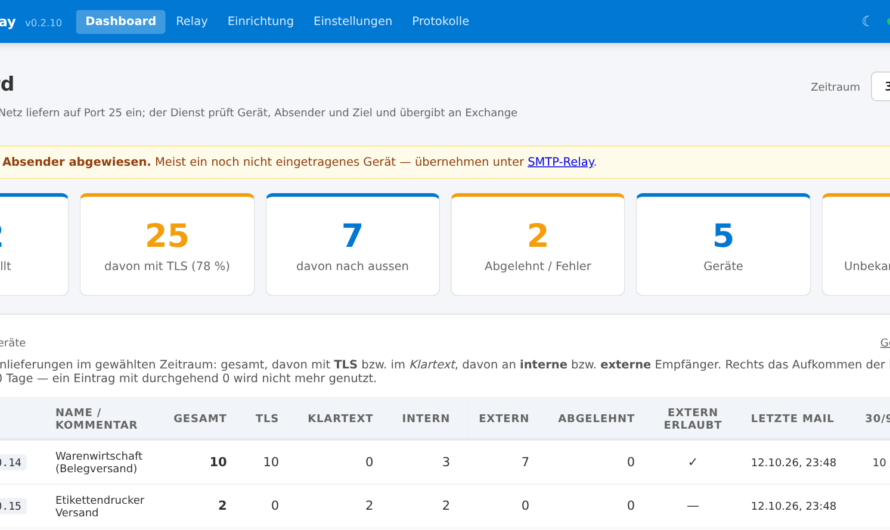Click Extern value 7 for Warenwirtschaft
The image size is (890, 530).
tap(525, 462)
